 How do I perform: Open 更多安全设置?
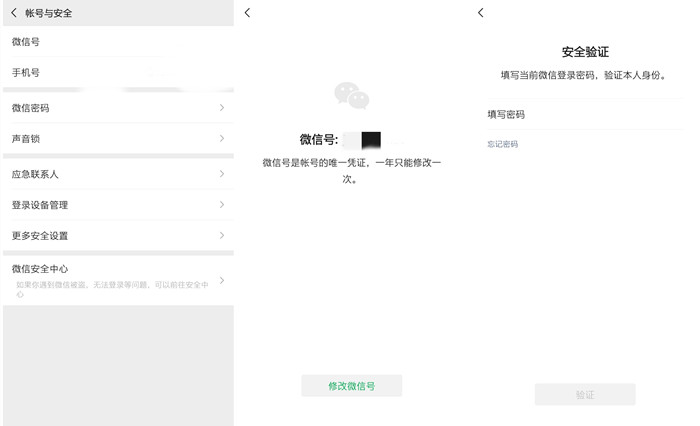coord(118,235)
